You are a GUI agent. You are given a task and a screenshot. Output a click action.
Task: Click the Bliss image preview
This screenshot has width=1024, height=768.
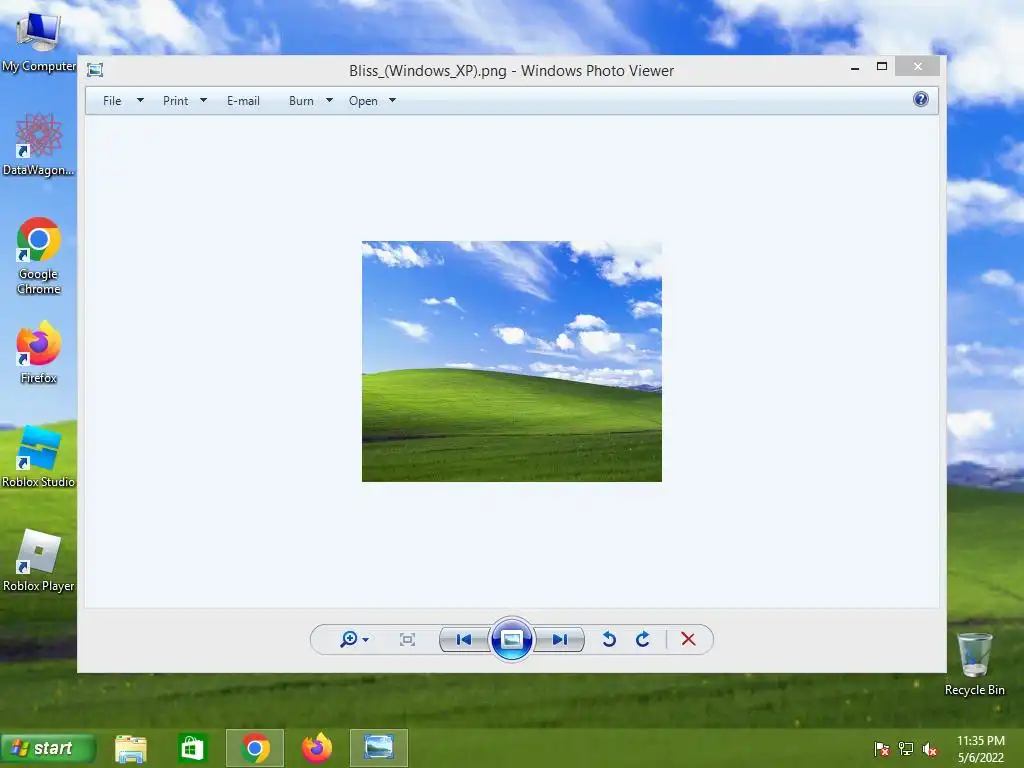(x=512, y=361)
